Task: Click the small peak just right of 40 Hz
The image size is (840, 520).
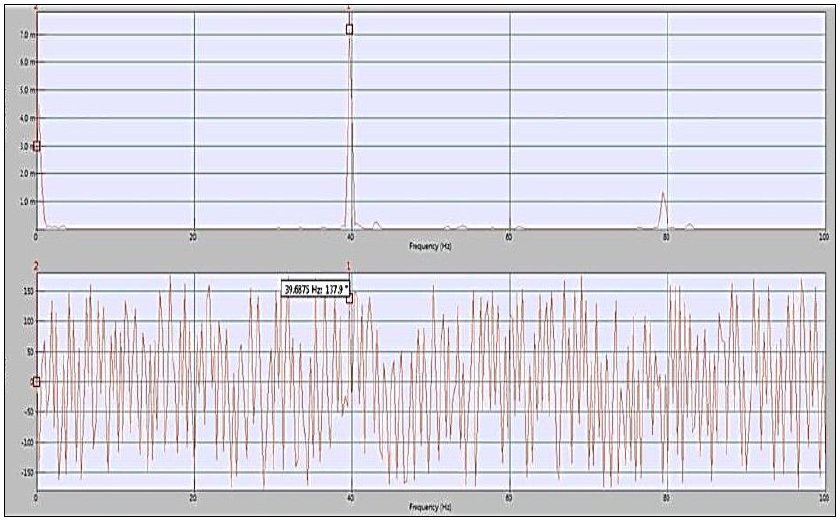Action: 376,224
